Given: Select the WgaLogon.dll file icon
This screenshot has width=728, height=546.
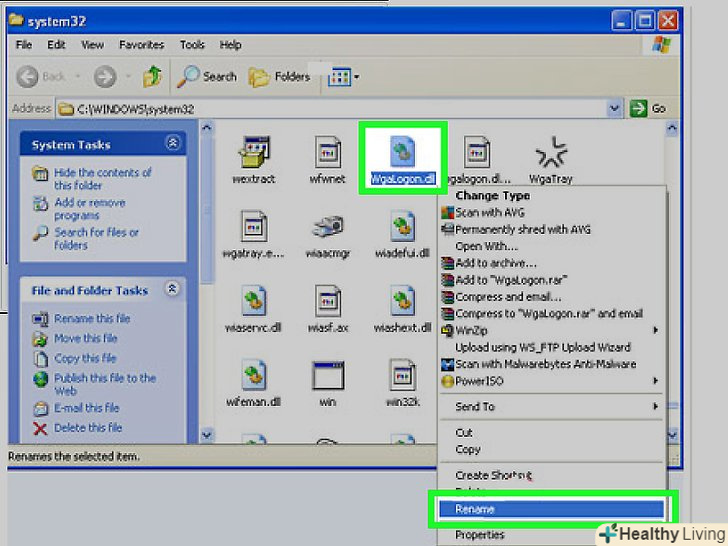Looking at the screenshot, I should [402, 151].
